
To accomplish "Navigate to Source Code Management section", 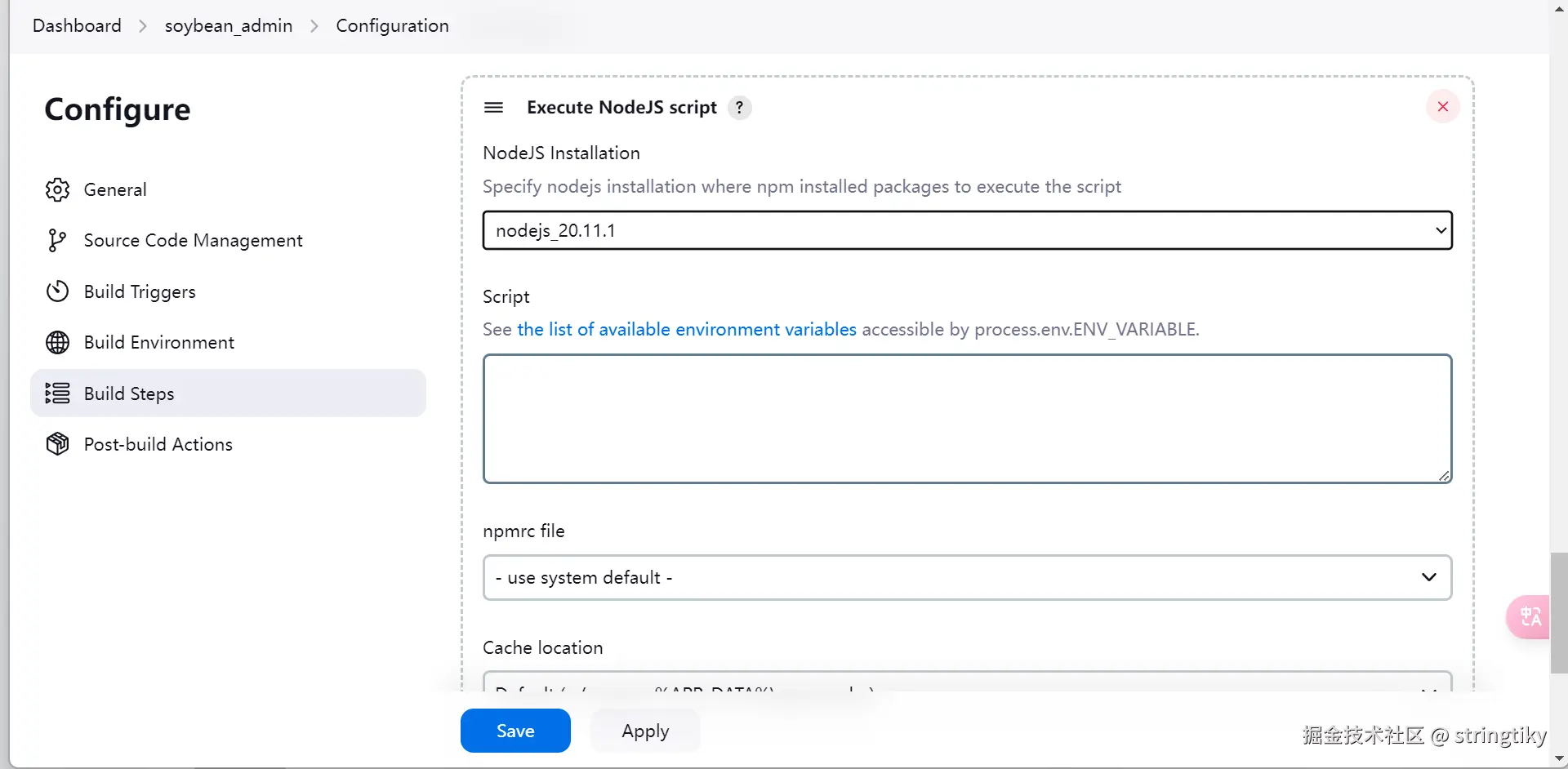I will [x=193, y=240].
